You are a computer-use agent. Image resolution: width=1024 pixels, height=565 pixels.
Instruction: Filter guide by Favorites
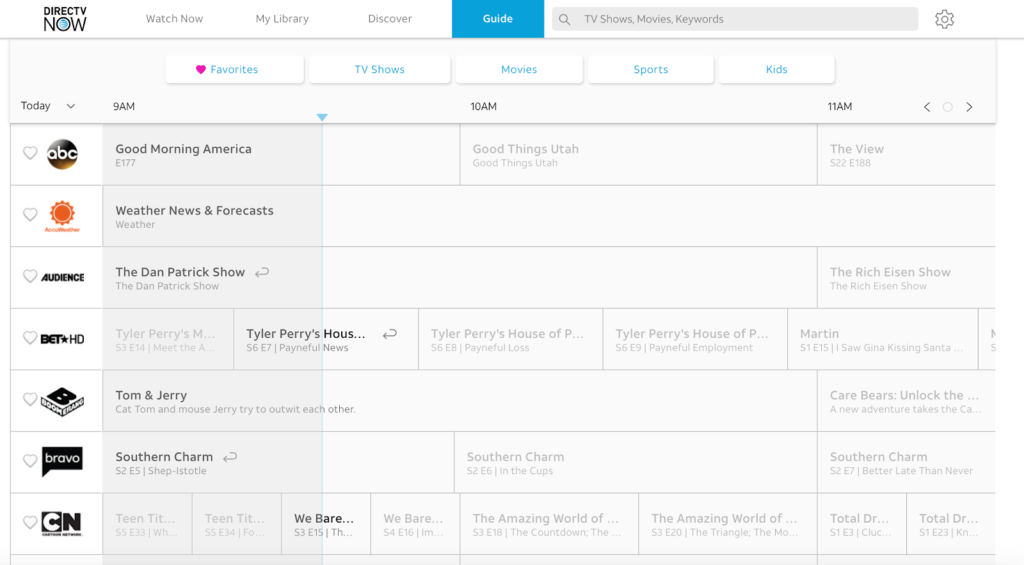click(x=234, y=69)
